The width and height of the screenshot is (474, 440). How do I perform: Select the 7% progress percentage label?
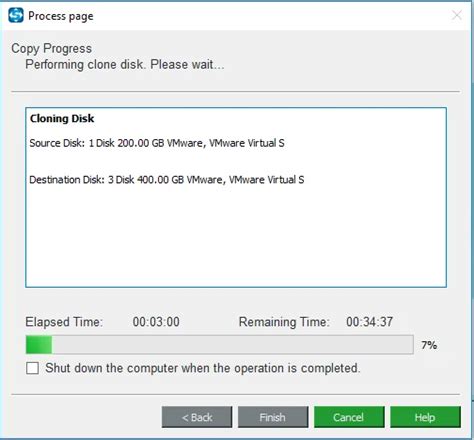click(x=429, y=345)
